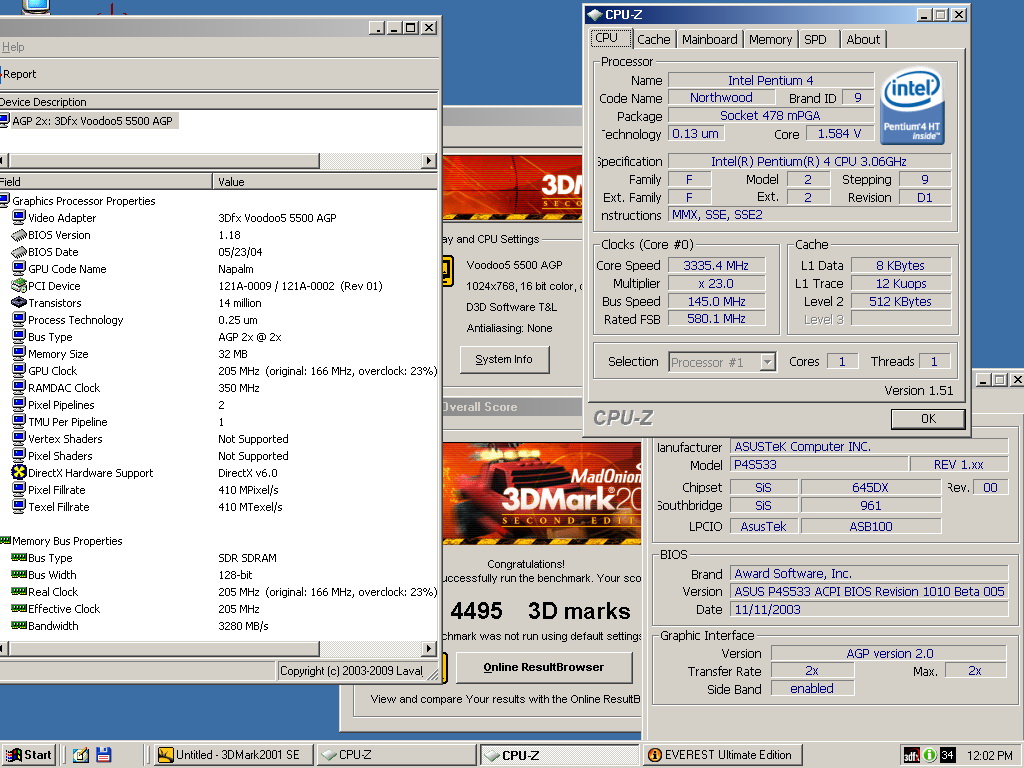
Task: Click the DirectX v6.0 value
Action: click(248, 473)
